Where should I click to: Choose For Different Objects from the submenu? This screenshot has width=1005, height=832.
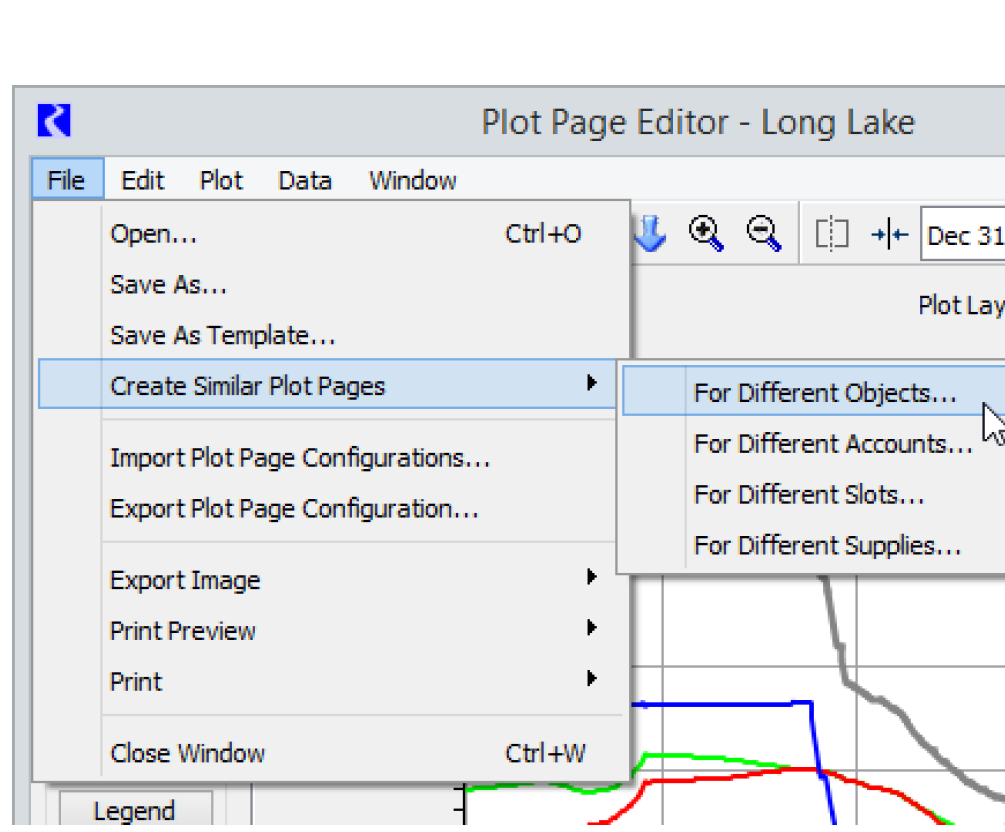825,393
